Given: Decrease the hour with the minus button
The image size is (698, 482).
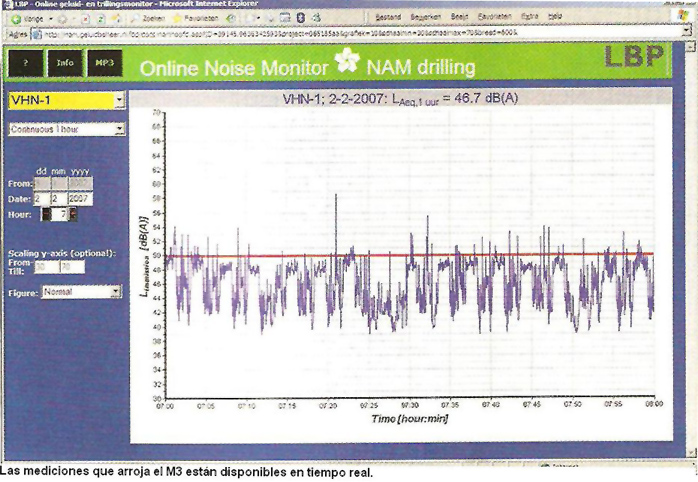Looking at the screenshot, I should pyautogui.click(x=46, y=215).
